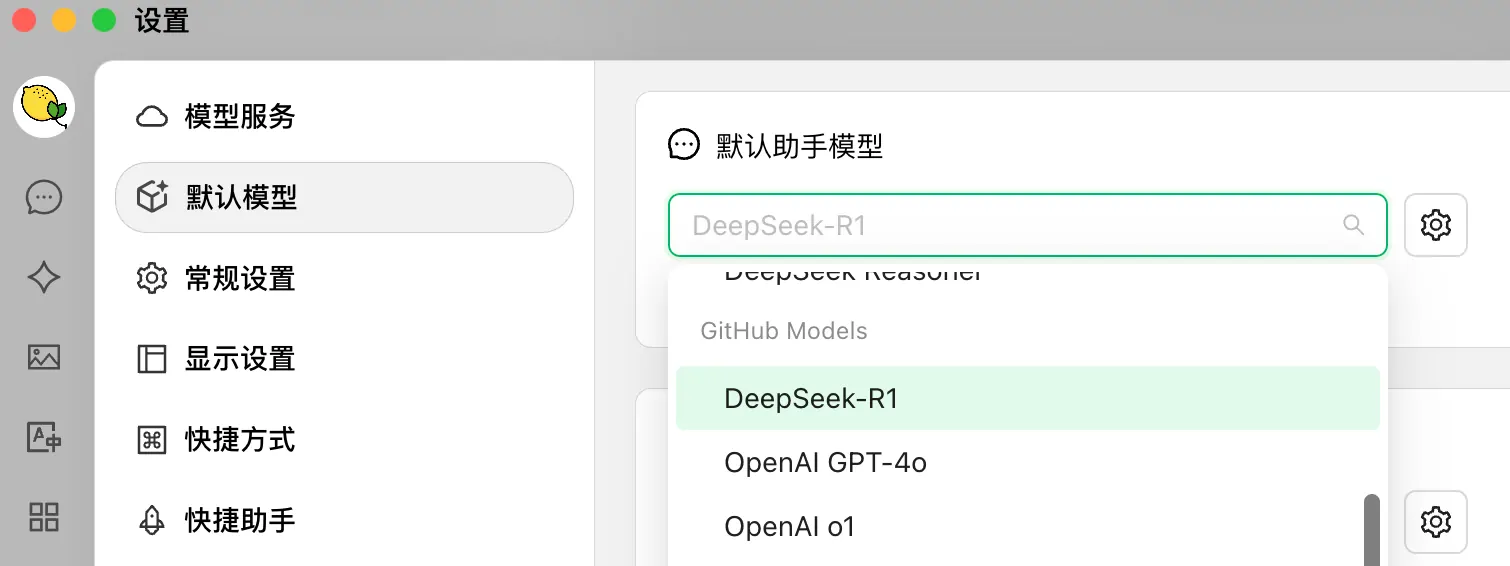
Task: Click the cube icon next to 默认模型
Action: coord(151,197)
